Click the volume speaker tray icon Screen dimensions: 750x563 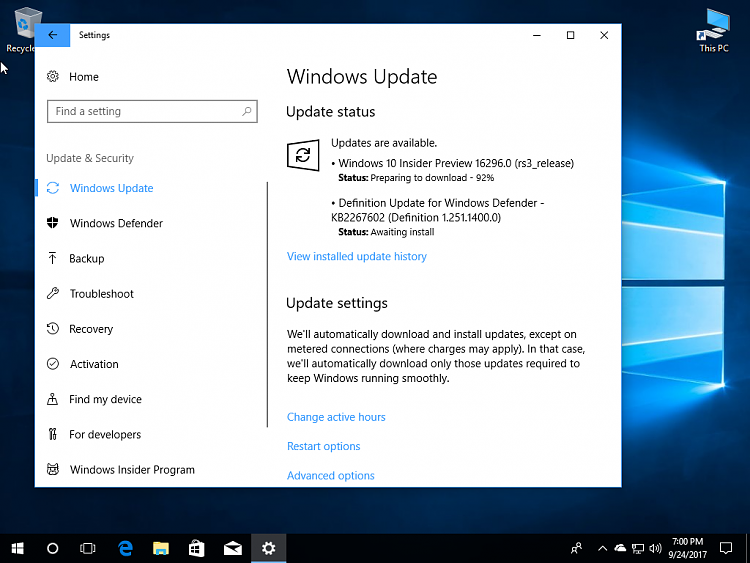[x=655, y=548]
